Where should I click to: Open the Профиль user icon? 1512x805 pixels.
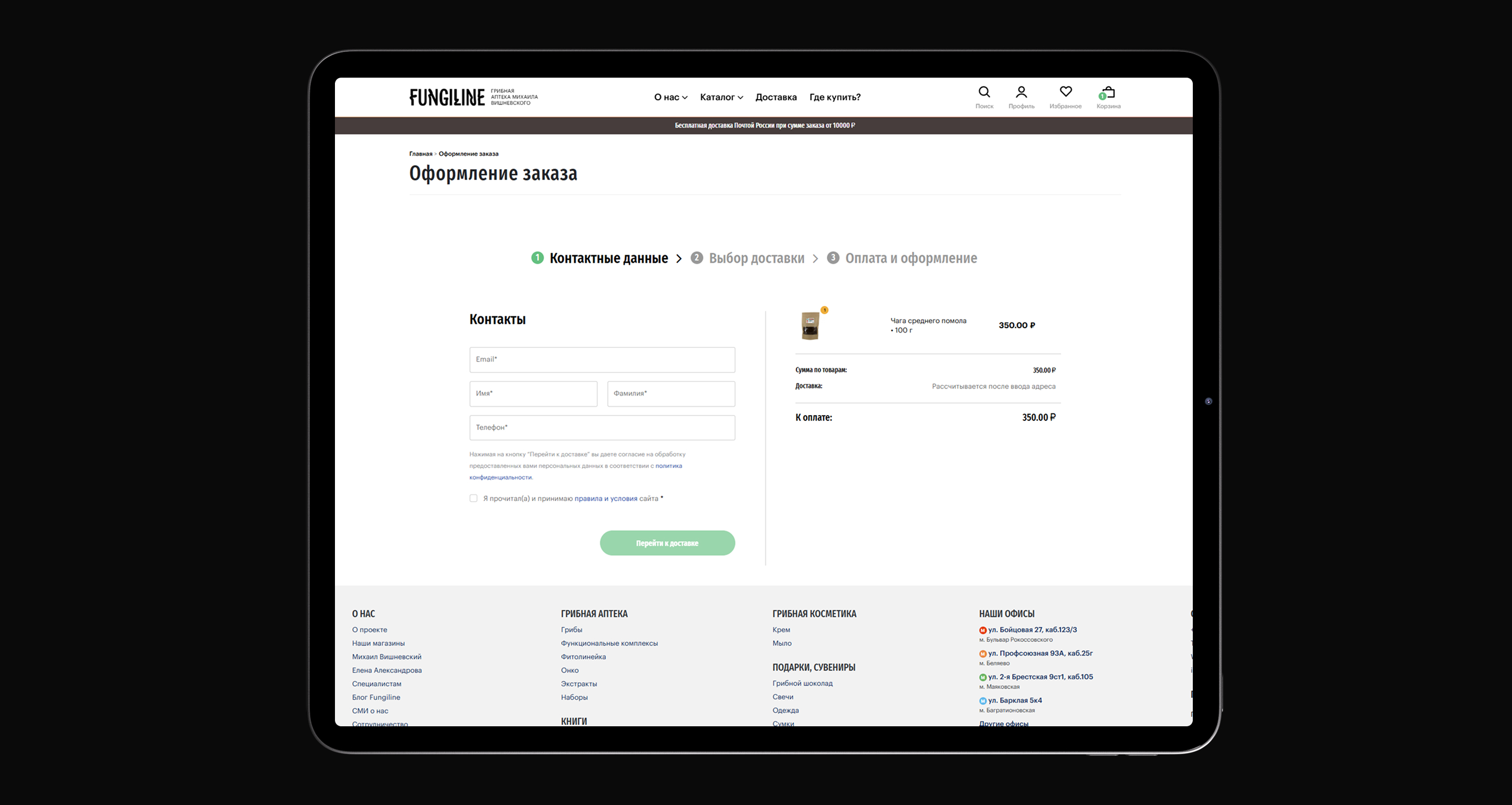1021,93
